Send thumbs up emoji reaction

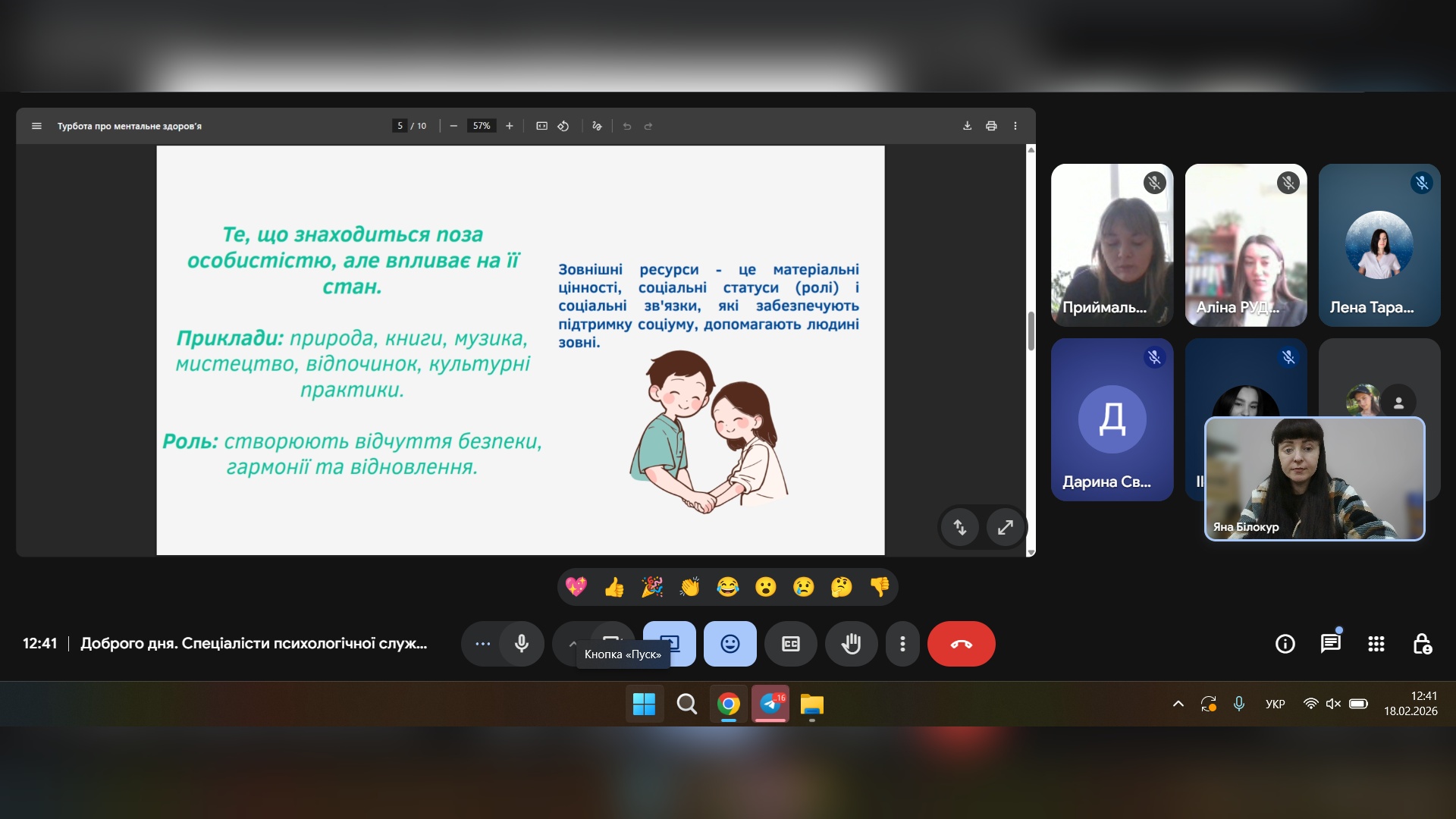(613, 587)
